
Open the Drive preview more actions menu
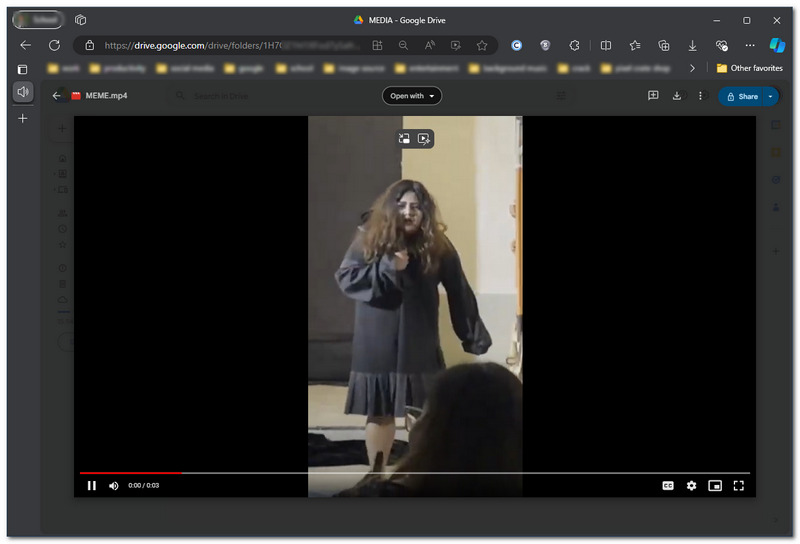pyautogui.click(x=700, y=96)
